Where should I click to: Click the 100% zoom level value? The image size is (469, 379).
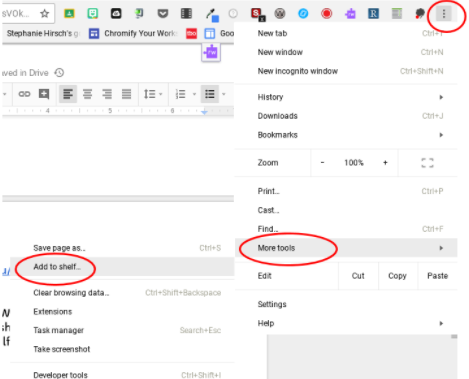[x=354, y=163]
